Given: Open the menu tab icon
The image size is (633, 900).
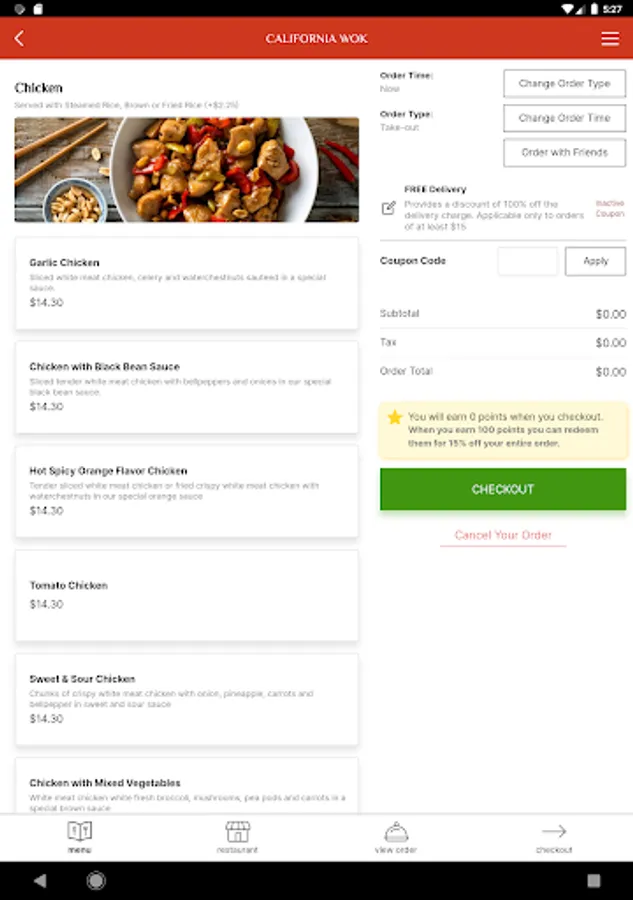Looking at the screenshot, I should coord(79,832).
